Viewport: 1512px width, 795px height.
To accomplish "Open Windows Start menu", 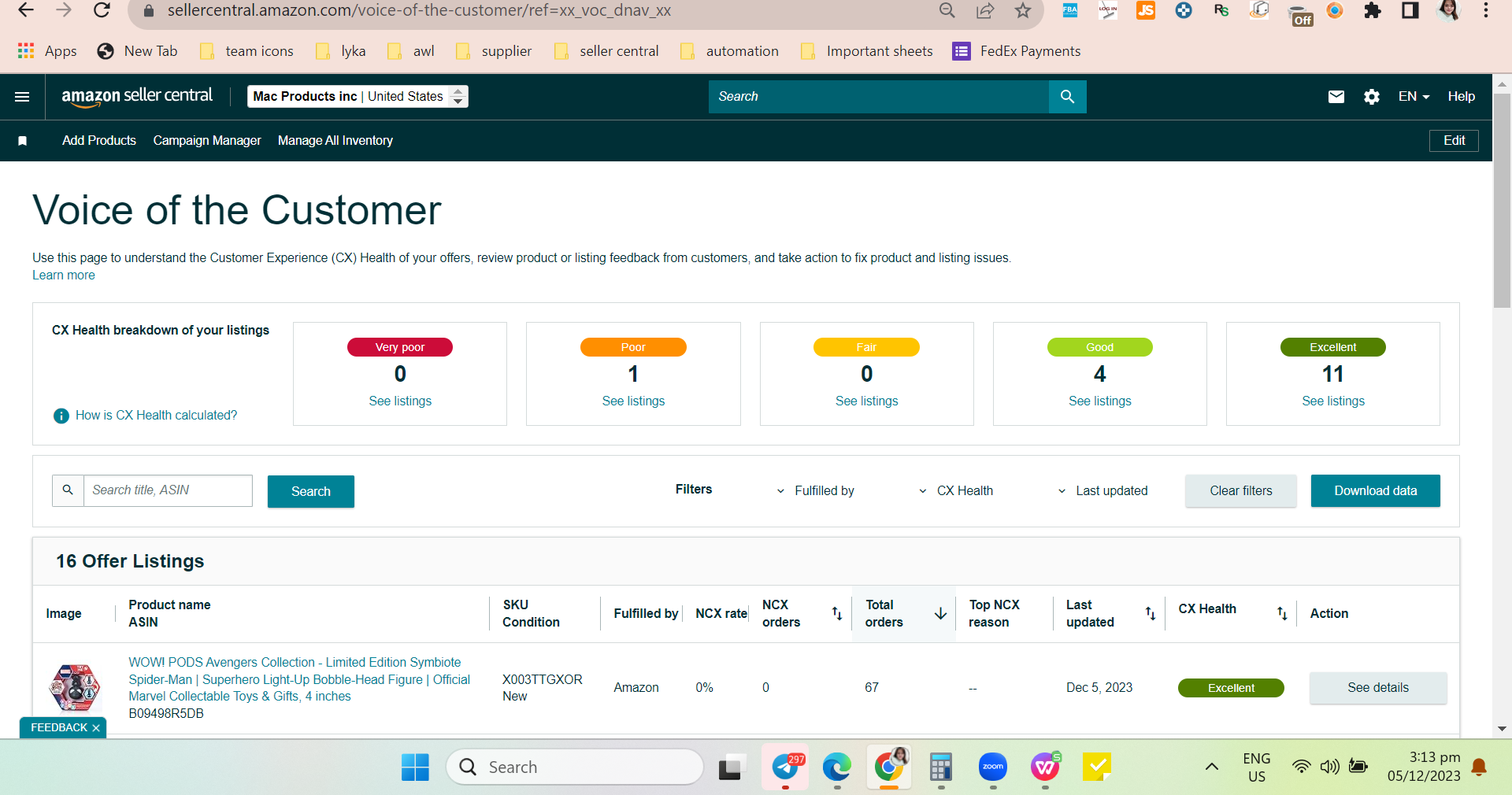I will point(415,767).
